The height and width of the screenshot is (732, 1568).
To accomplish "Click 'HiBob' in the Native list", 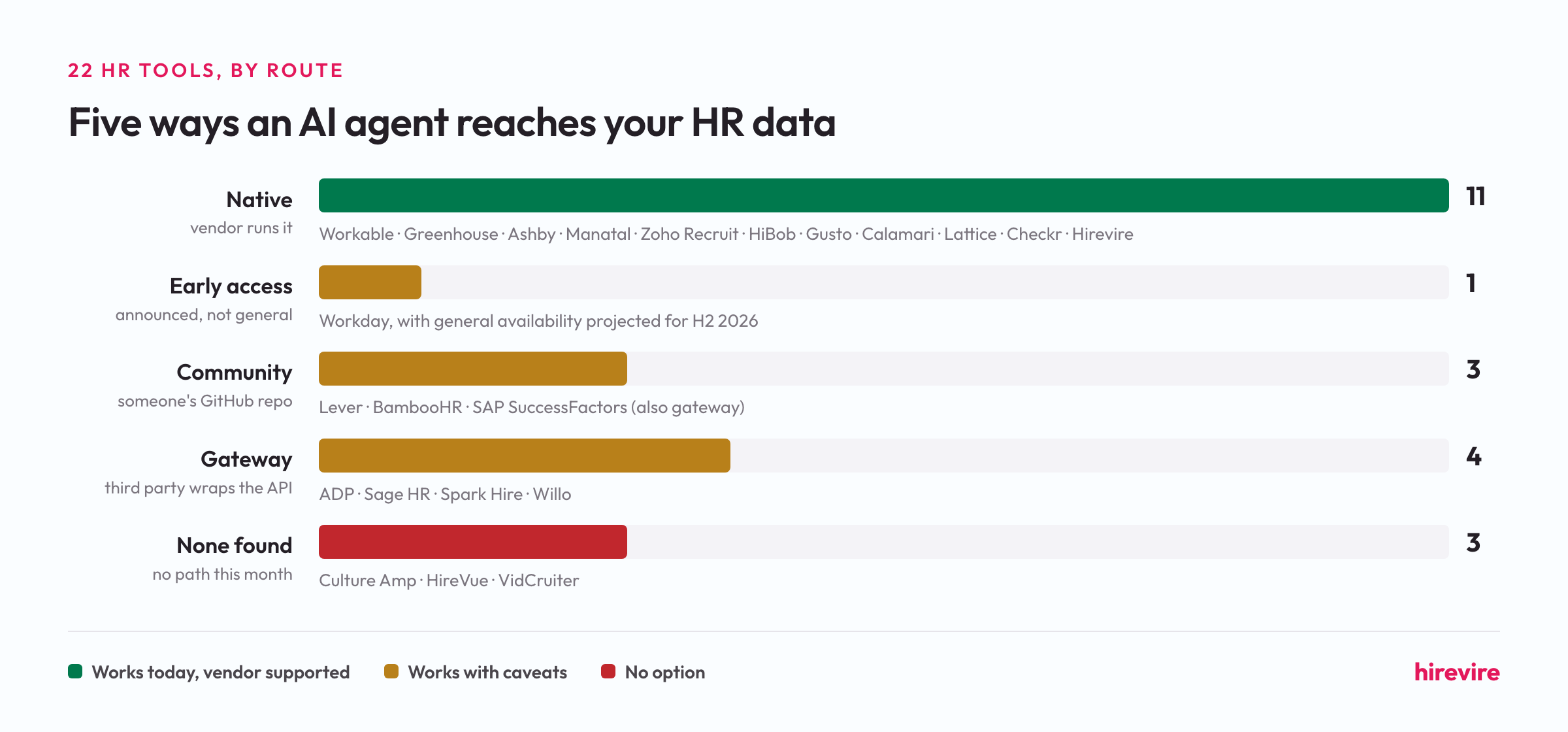I will point(772,234).
